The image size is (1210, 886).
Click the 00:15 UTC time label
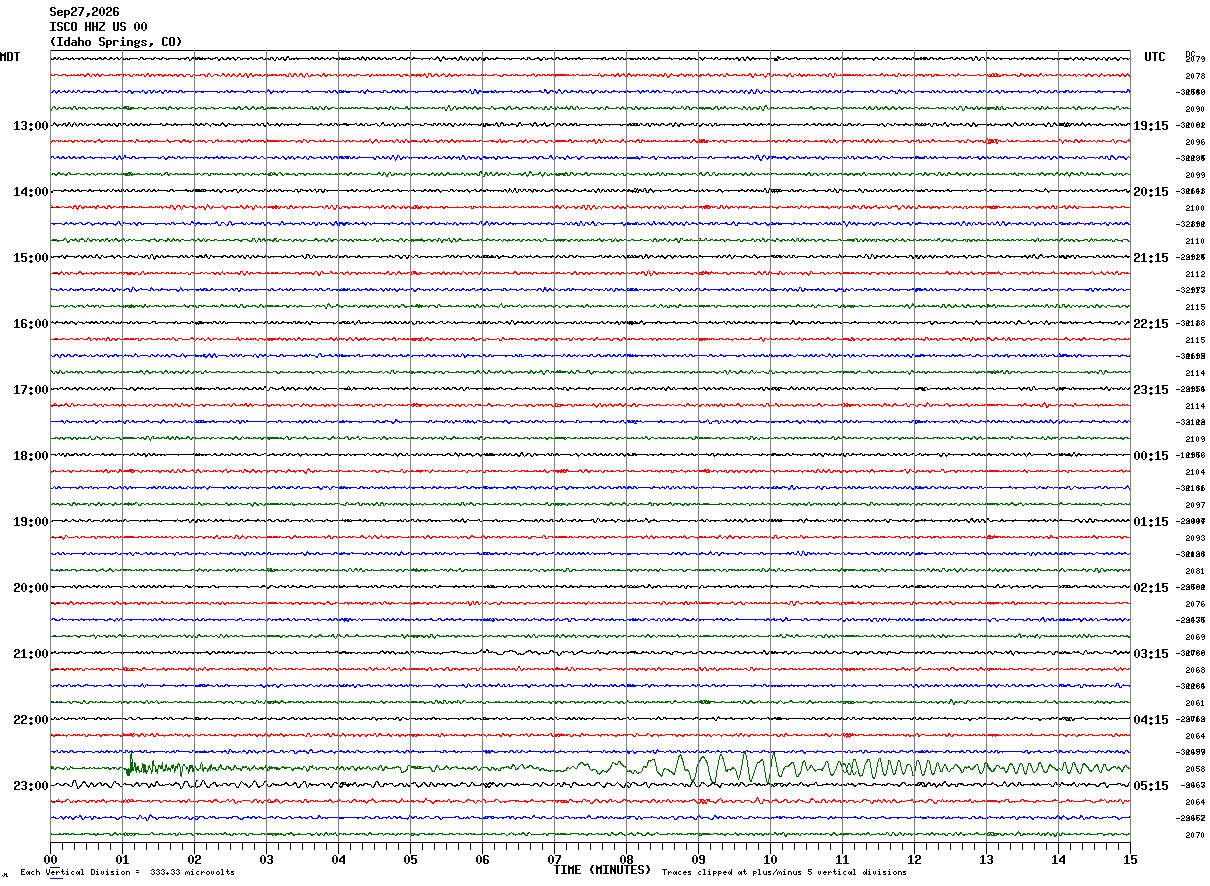click(1150, 456)
